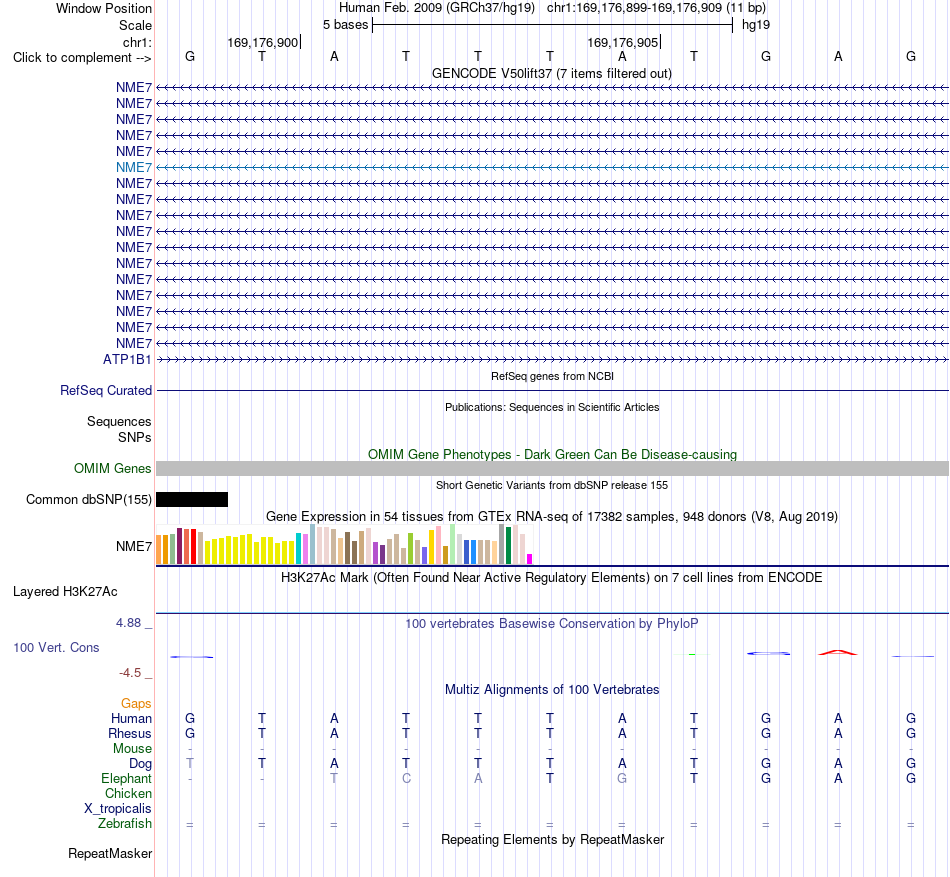950x877 pixels.
Task: Select the highlighted light-blue NME7 transcript label
Action: pos(134,167)
